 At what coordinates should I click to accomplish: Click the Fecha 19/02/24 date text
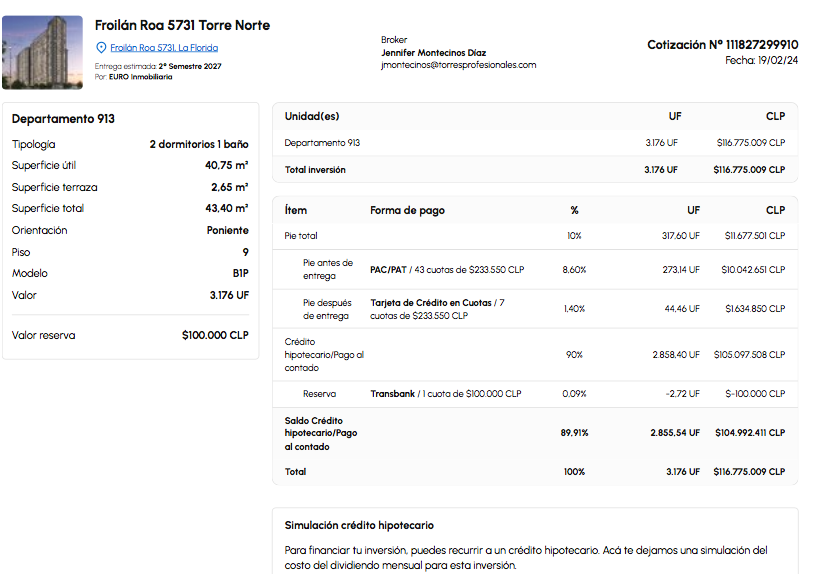click(x=761, y=60)
